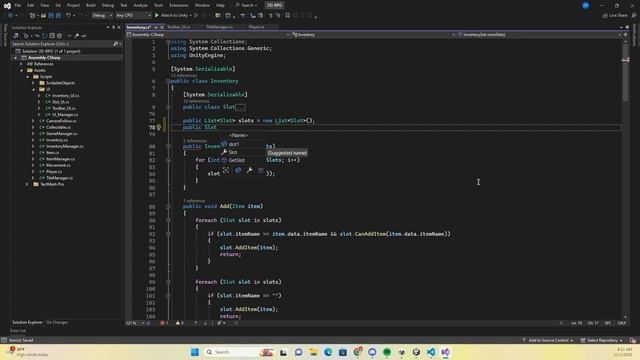Image resolution: width=640 pixels, height=360 pixels.
Task: Expand the References node
Action: pyautogui.click(x=21, y=64)
